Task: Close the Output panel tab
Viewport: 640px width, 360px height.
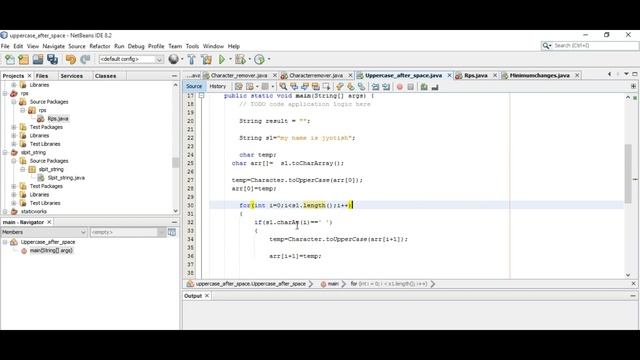Action: (x=207, y=296)
